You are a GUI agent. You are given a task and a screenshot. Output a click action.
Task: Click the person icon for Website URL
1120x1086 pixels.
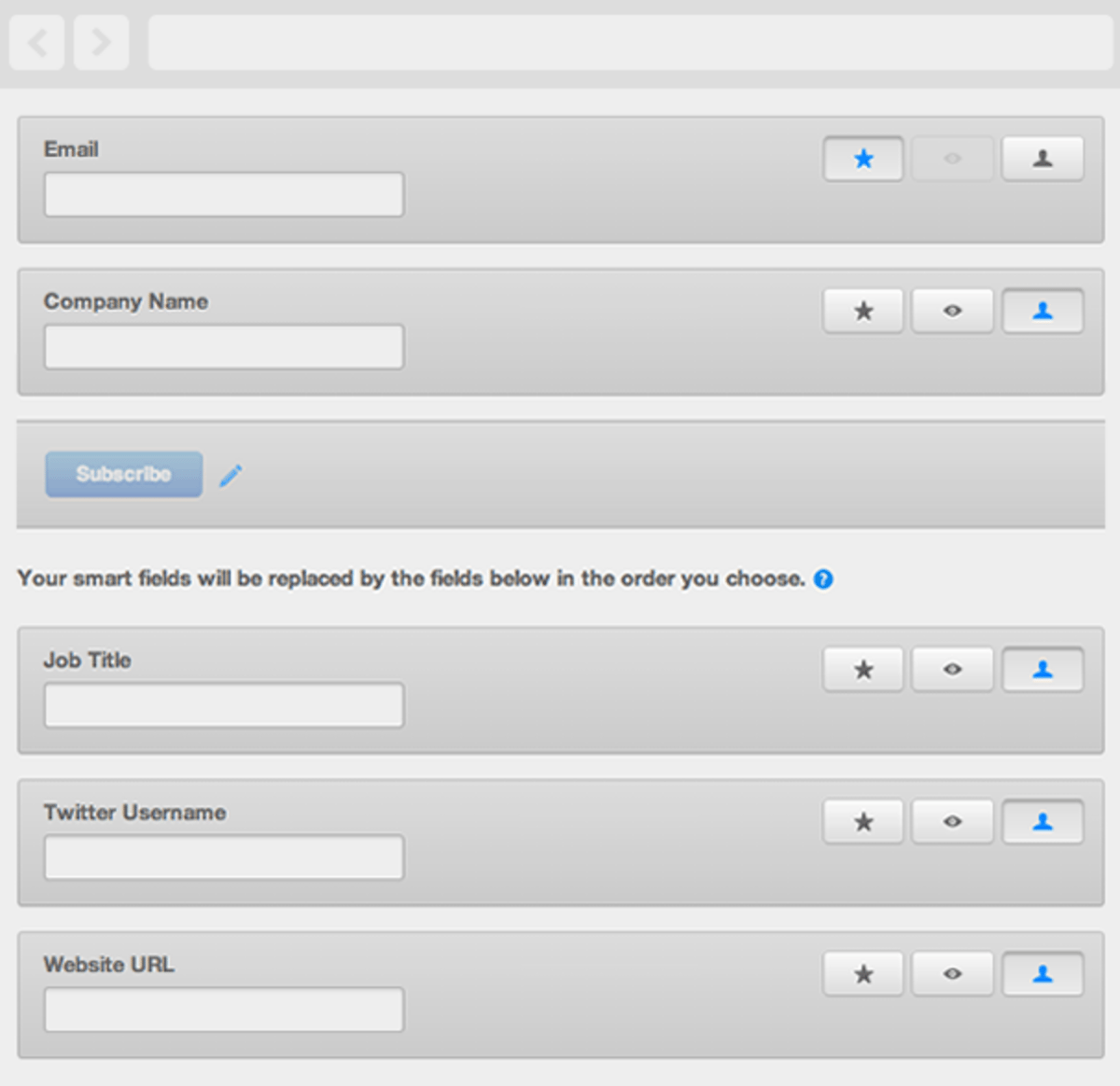(x=1042, y=973)
